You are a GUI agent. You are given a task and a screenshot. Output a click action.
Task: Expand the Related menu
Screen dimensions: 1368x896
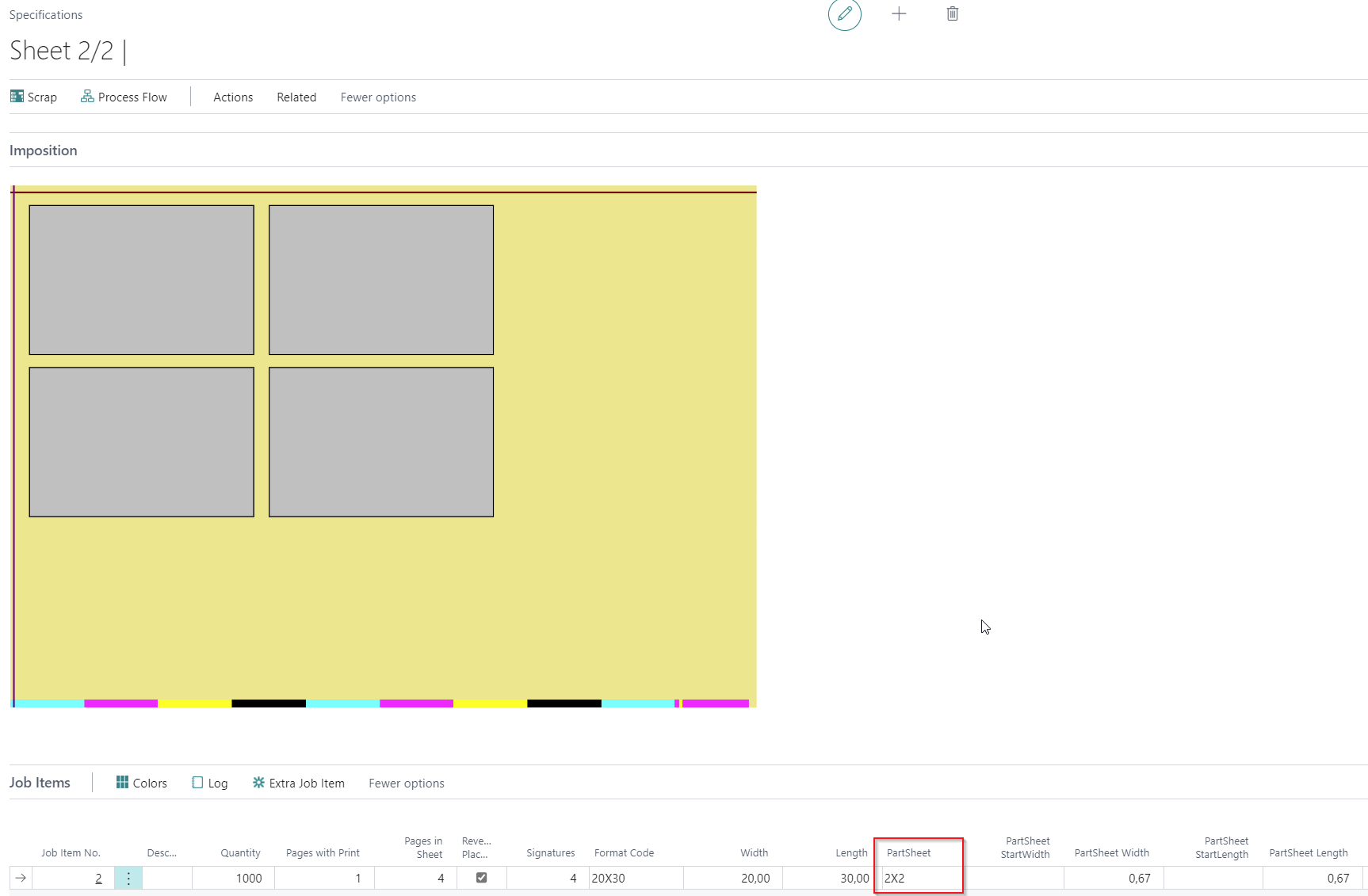[296, 97]
